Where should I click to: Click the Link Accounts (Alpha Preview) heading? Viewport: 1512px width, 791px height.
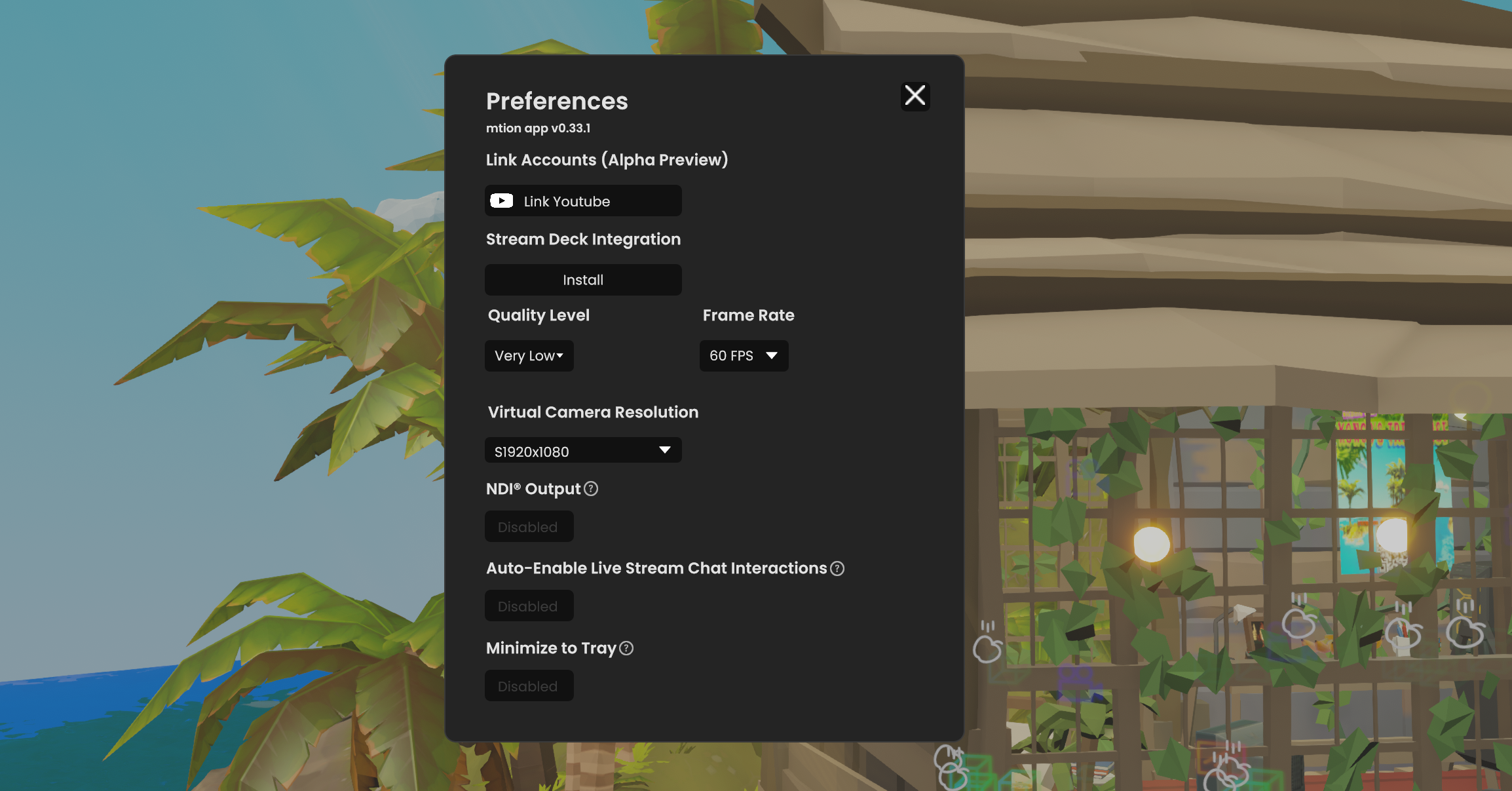(x=607, y=160)
